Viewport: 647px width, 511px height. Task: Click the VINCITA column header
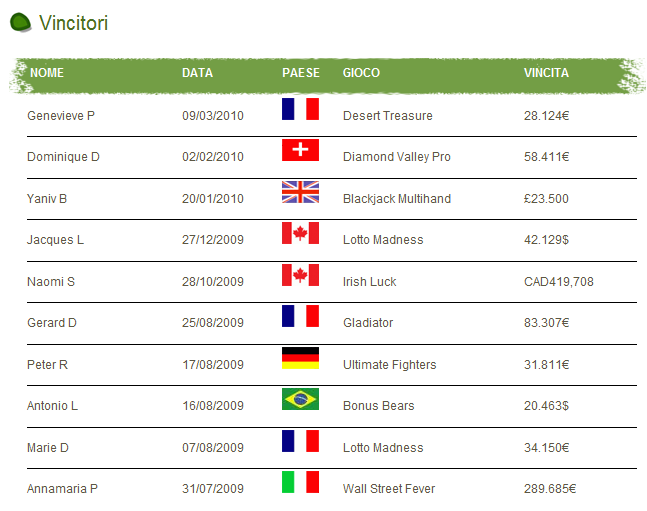(546, 73)
